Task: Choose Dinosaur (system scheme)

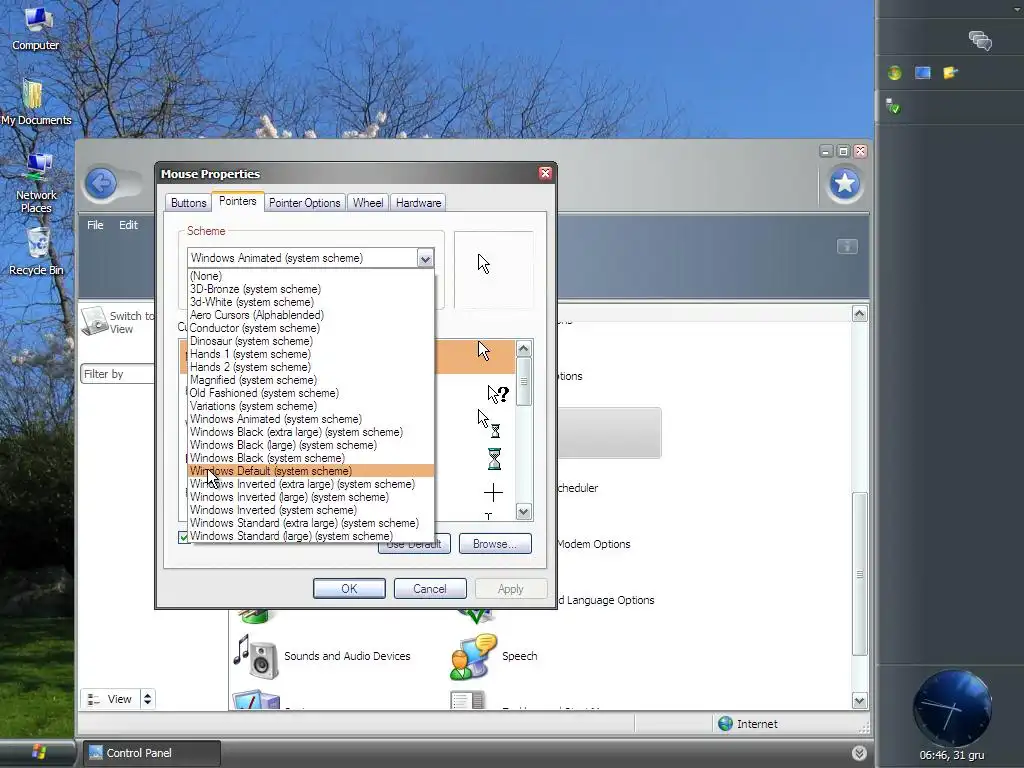Action: click(311, 341)
